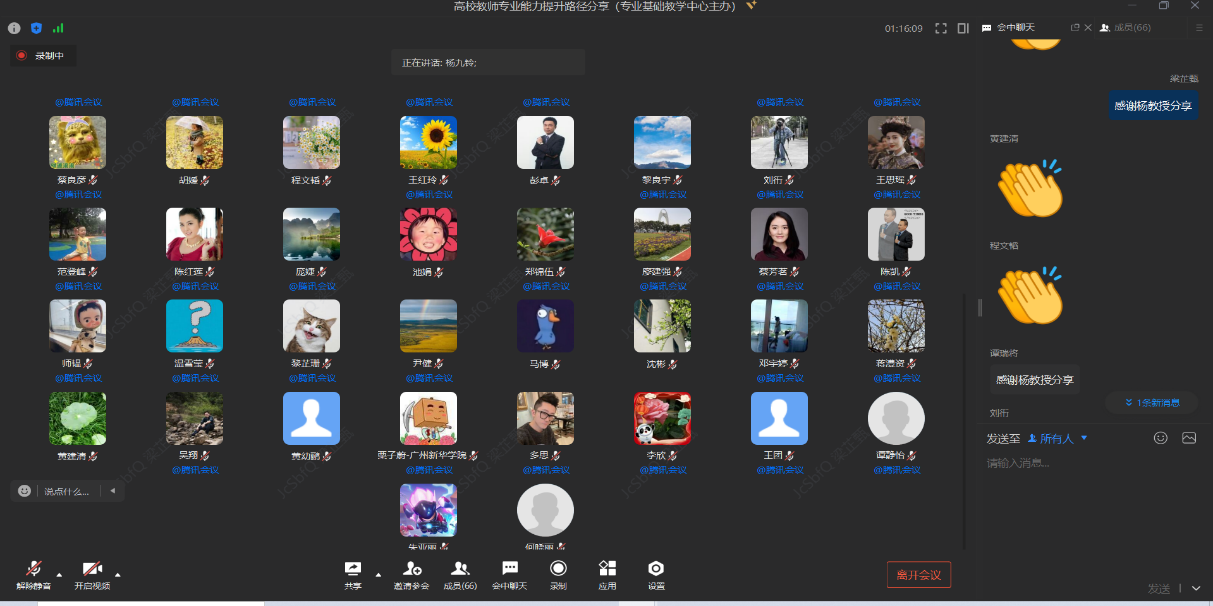Click the 共享 screen share icon
This screenshot has width=1213, height=606.
(352, 569)
